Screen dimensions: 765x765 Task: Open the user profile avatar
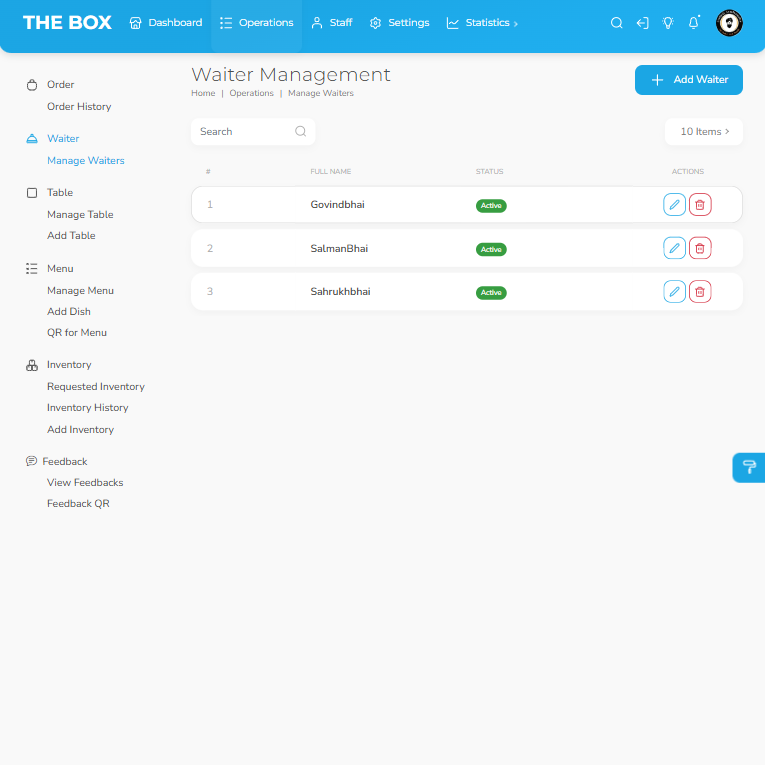pos(730,23)
